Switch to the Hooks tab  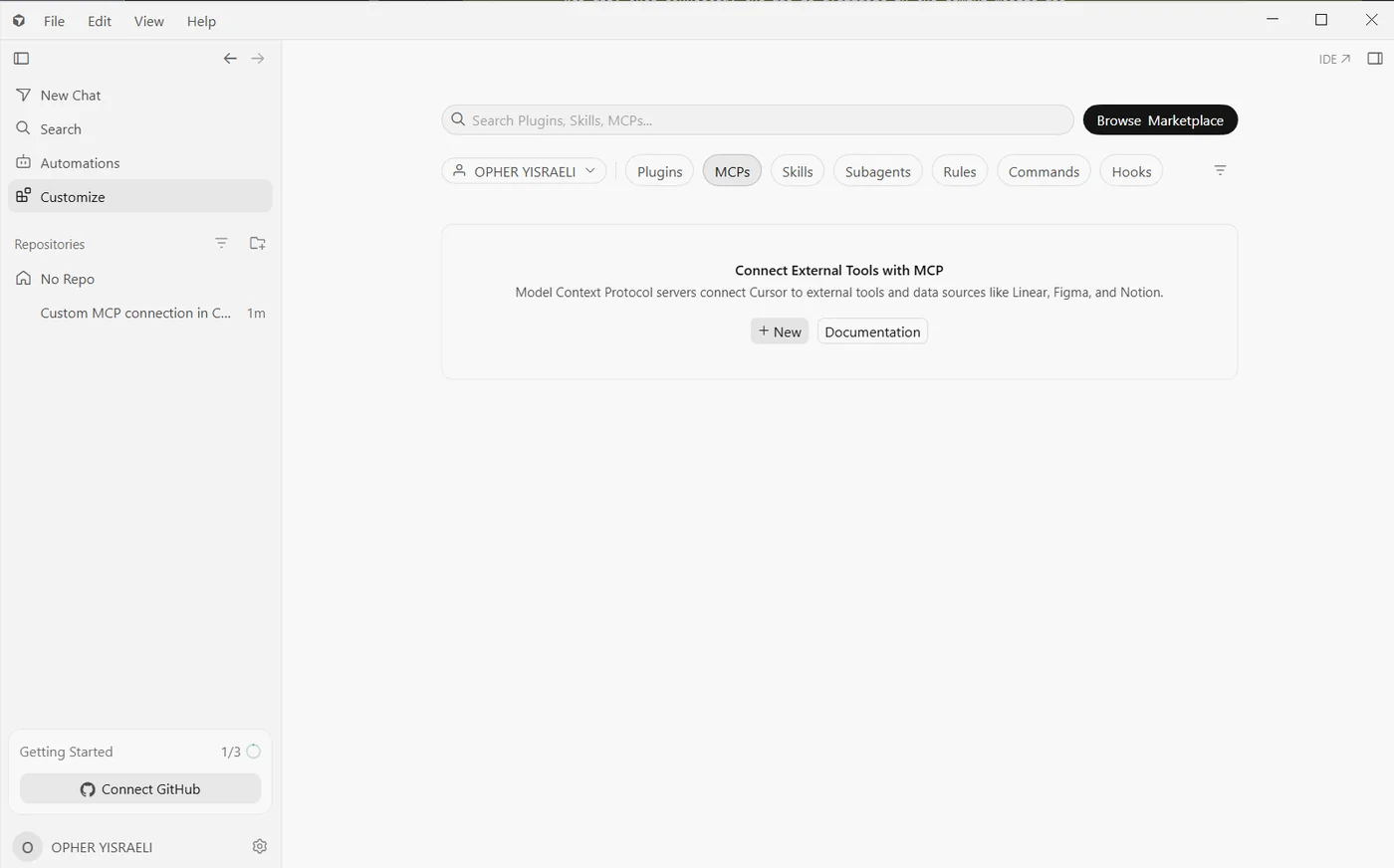[x=1131, y=171]
